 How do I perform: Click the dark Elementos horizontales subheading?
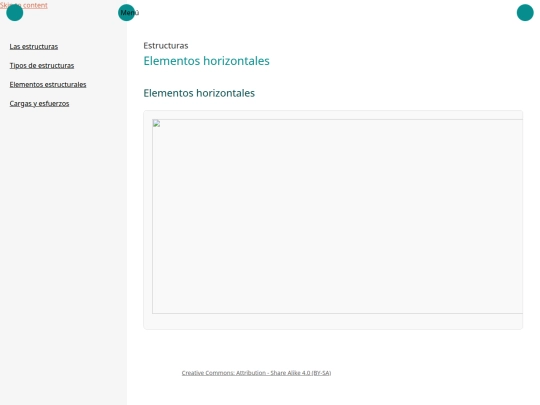point(199,93)
